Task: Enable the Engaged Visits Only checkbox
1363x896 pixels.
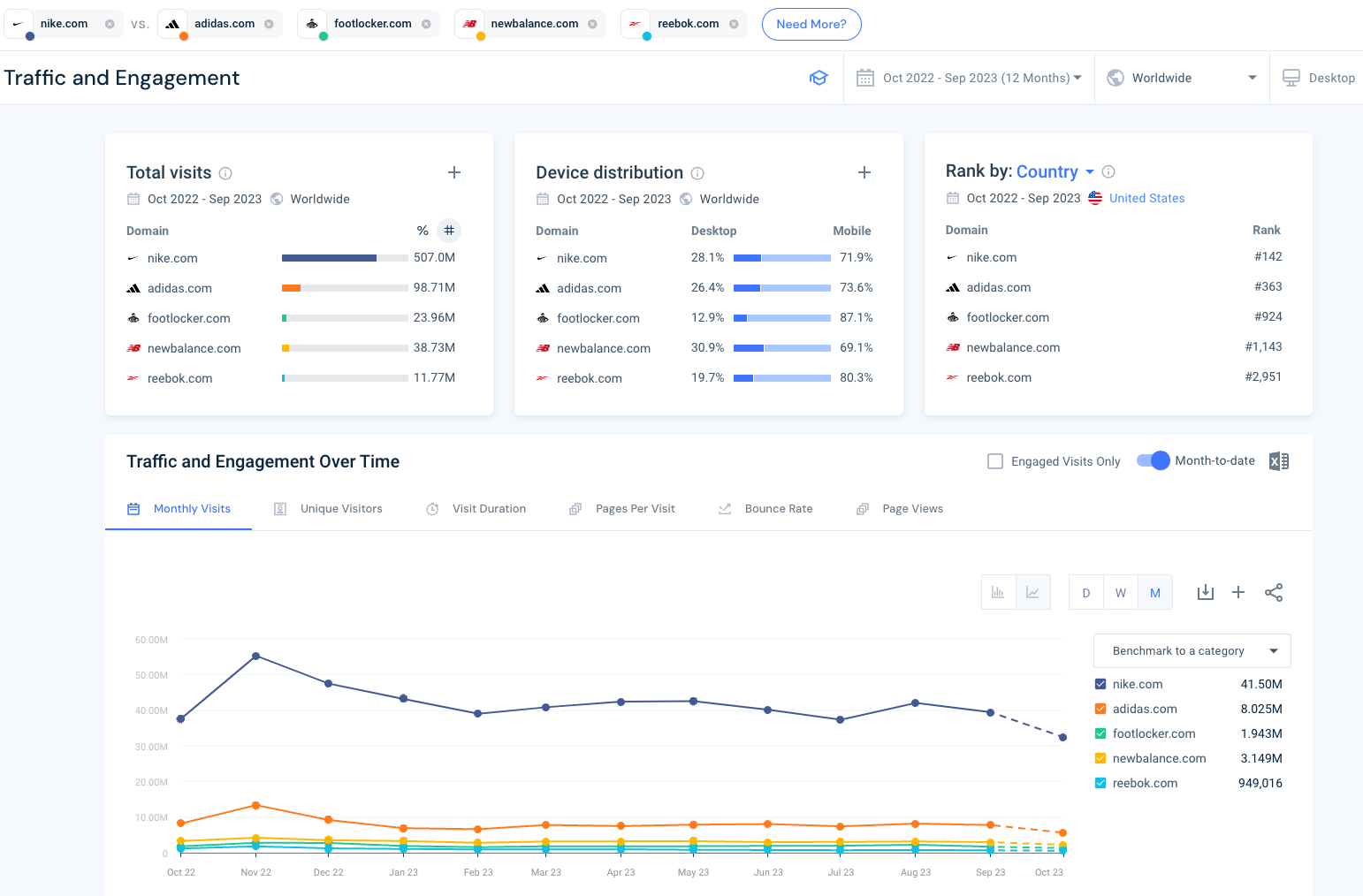Action: (x=995, y=461)
